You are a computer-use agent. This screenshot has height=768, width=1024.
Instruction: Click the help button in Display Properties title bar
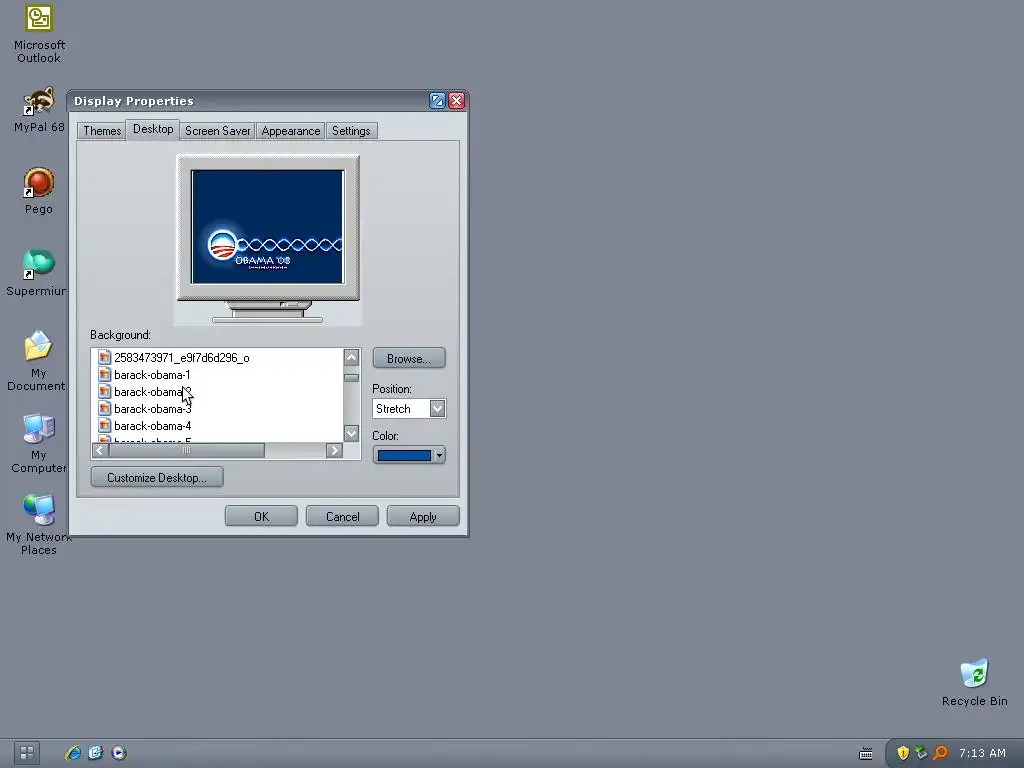coord(437,101)
